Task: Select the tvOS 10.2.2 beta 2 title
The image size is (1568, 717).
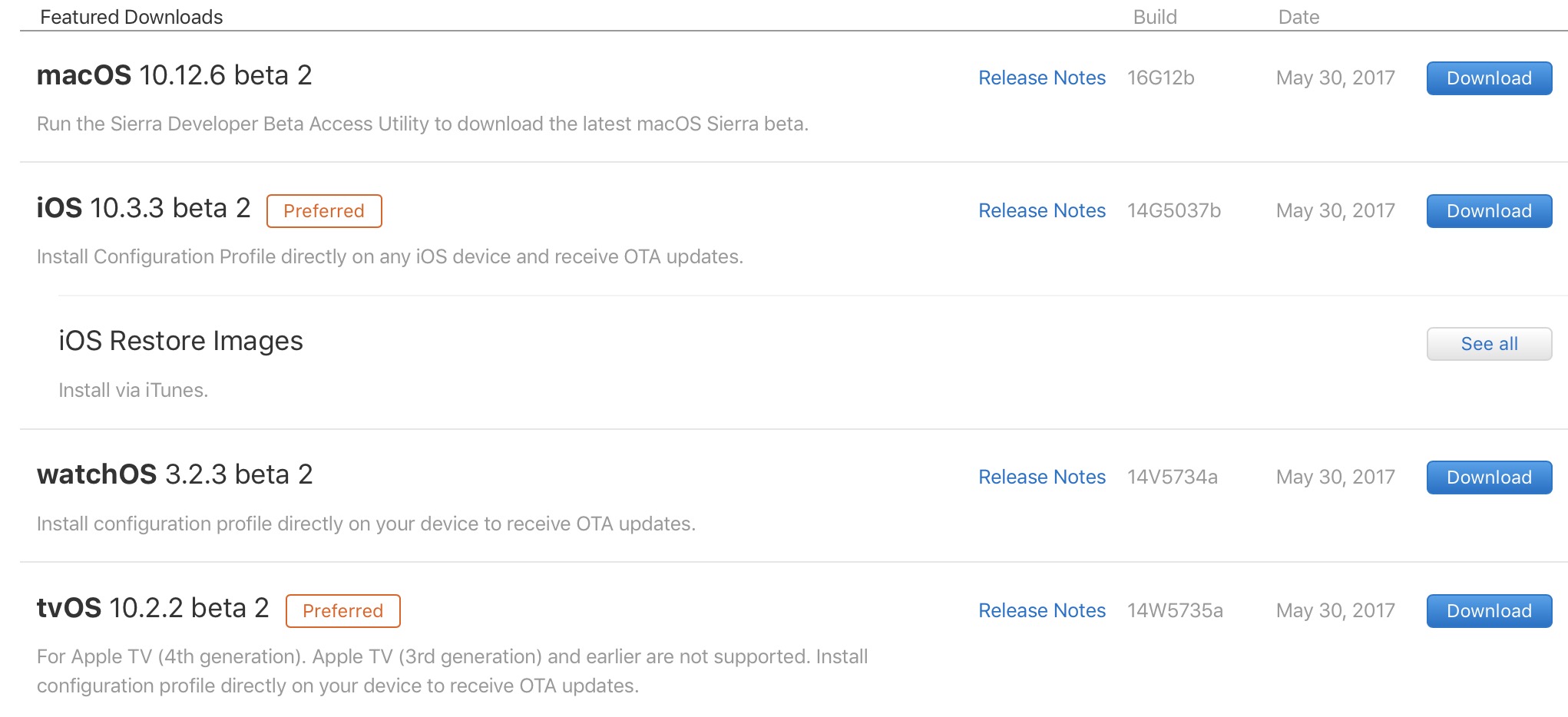Action: click(153, 608)
